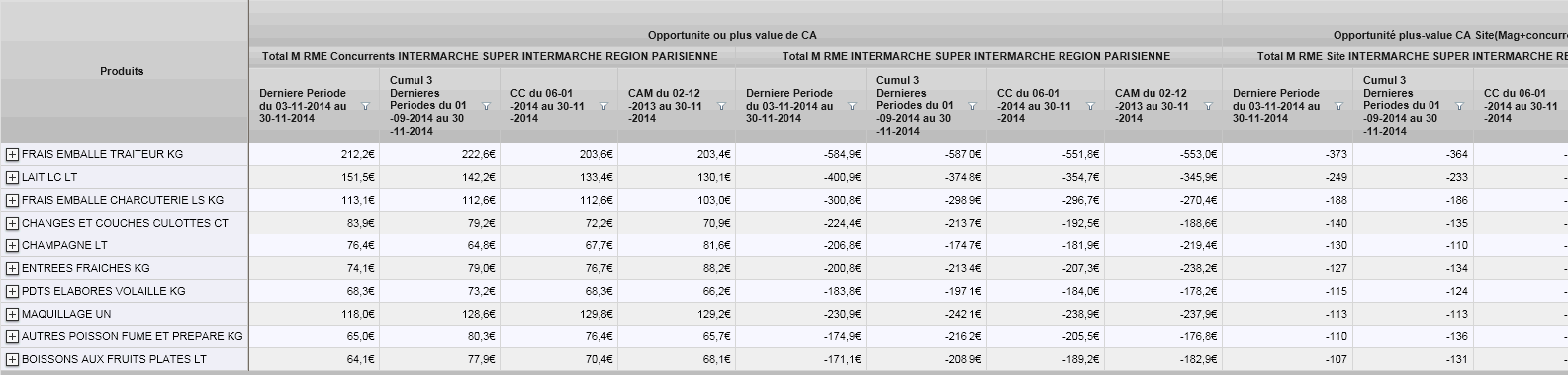The image size is (1568, 375).
Task: Open filter on first Derniere Periode column
Action: pyautogui.click(x=366, y=106)
